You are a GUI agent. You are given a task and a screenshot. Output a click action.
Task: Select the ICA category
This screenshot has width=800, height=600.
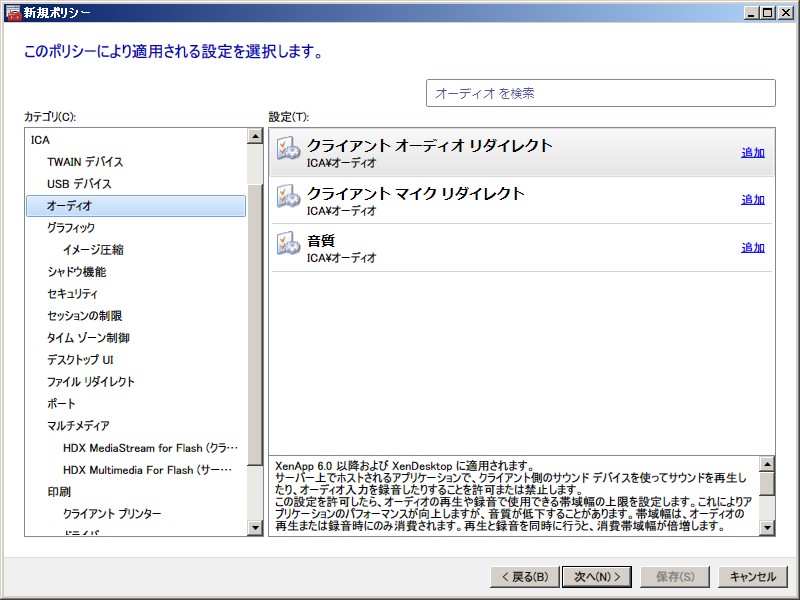(x=40, y=140)
